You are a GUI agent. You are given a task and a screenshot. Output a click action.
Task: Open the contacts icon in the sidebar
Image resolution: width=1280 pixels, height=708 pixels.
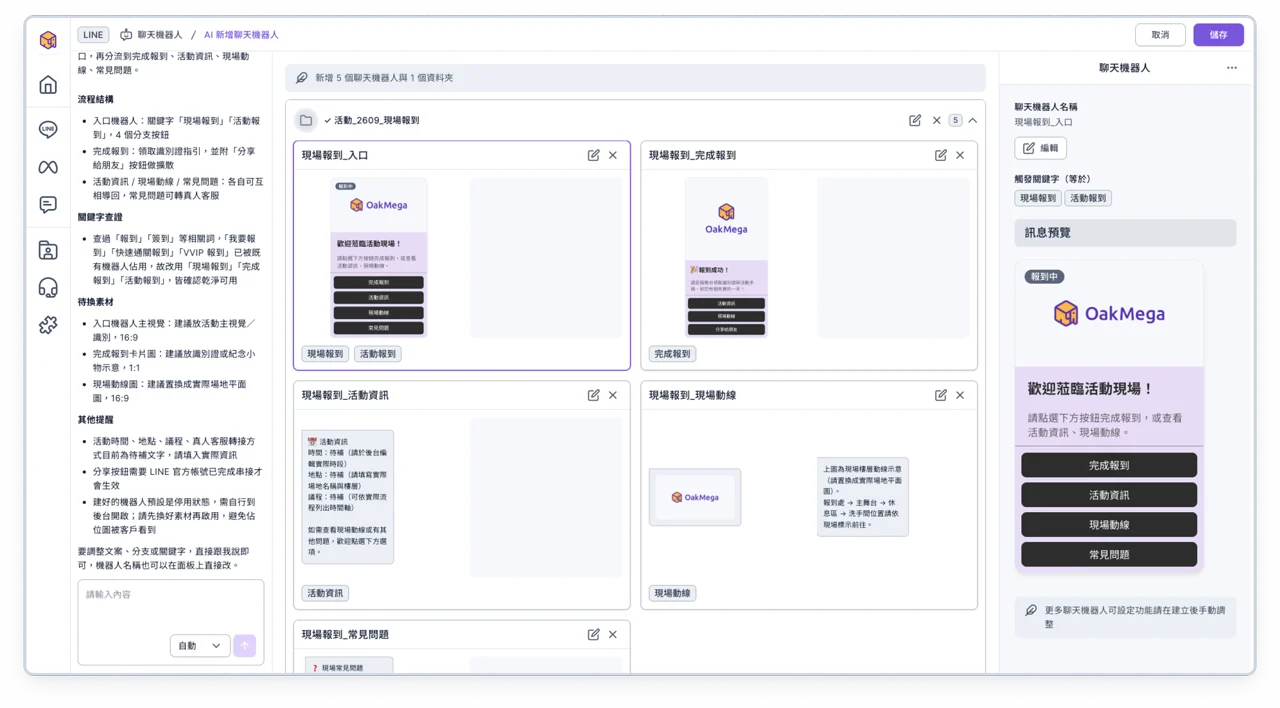click(48, 250)
